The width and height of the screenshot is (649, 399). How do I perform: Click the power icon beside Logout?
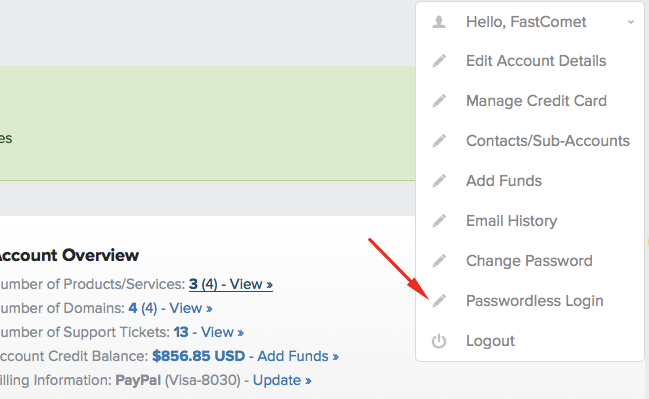(x=439, y=341)
